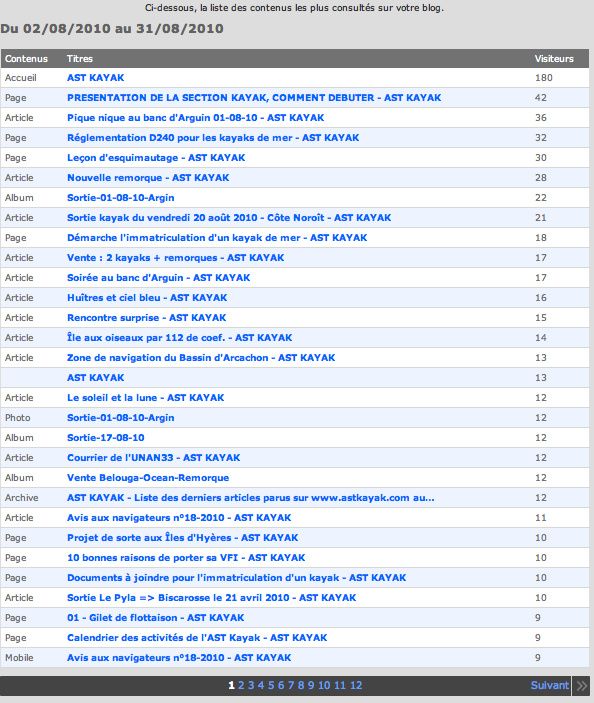Open Île aux oiseaux par 112 de coef. link
This screenshot has width=594, height=703.
[x=179, y=338]
